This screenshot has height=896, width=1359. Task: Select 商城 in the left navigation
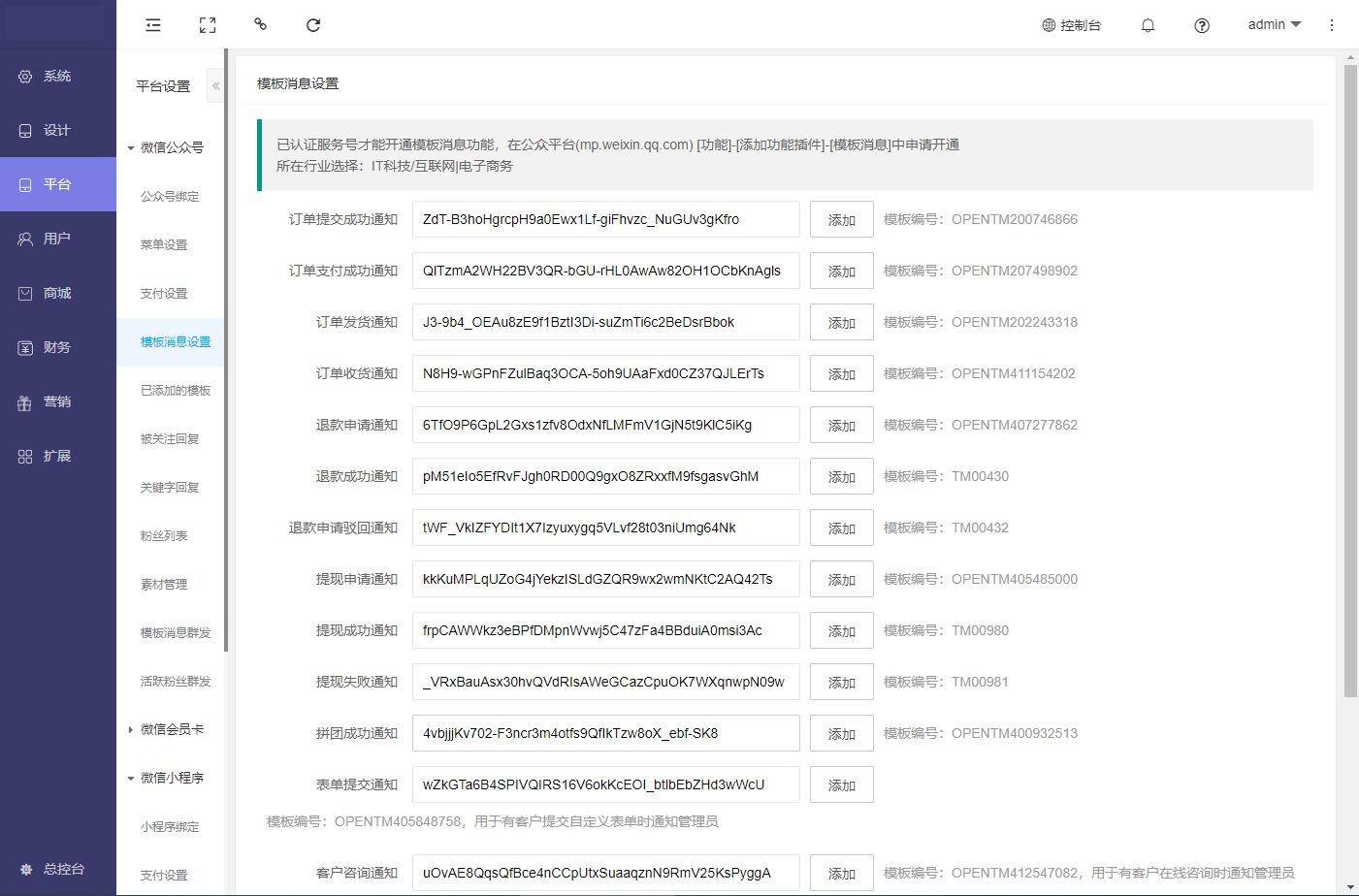pos(57,293)
